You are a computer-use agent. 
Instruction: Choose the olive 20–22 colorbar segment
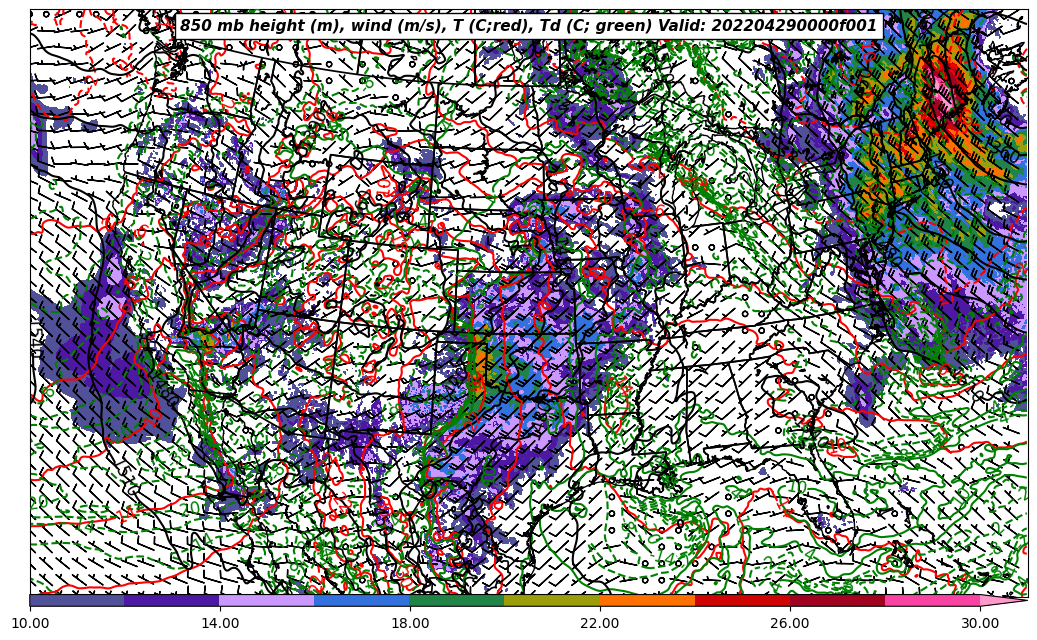(552, 601)
